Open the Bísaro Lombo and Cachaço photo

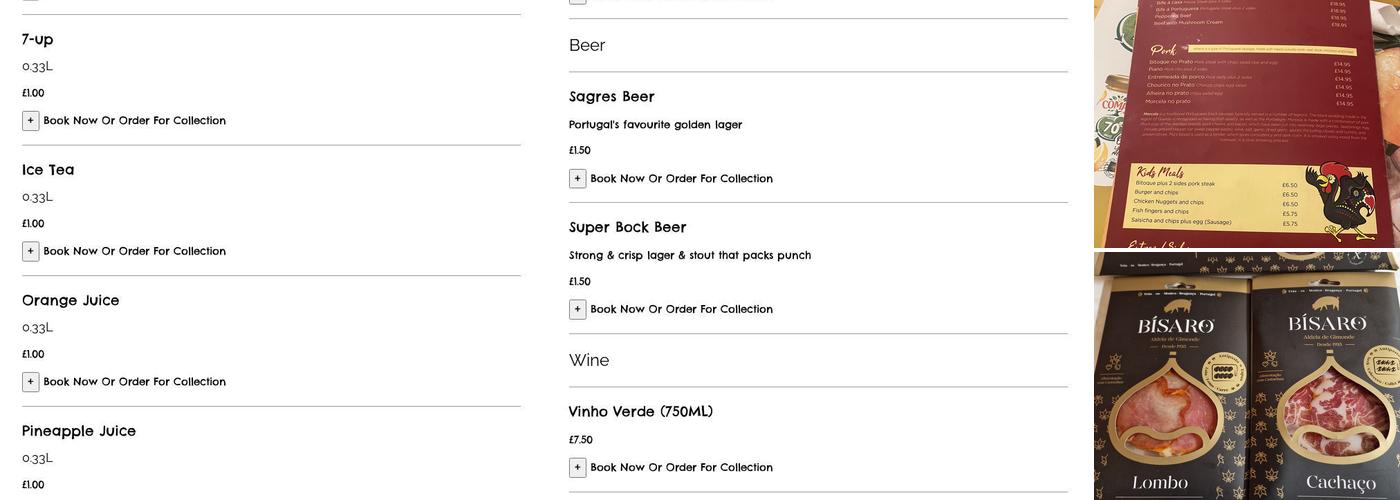tap(1246, 376)
